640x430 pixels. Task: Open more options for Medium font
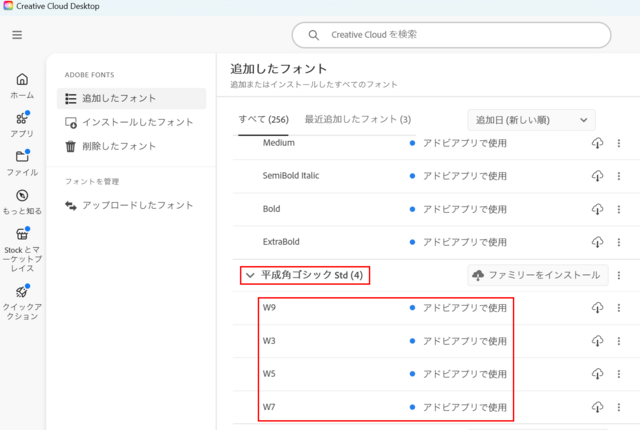[619, 143]
